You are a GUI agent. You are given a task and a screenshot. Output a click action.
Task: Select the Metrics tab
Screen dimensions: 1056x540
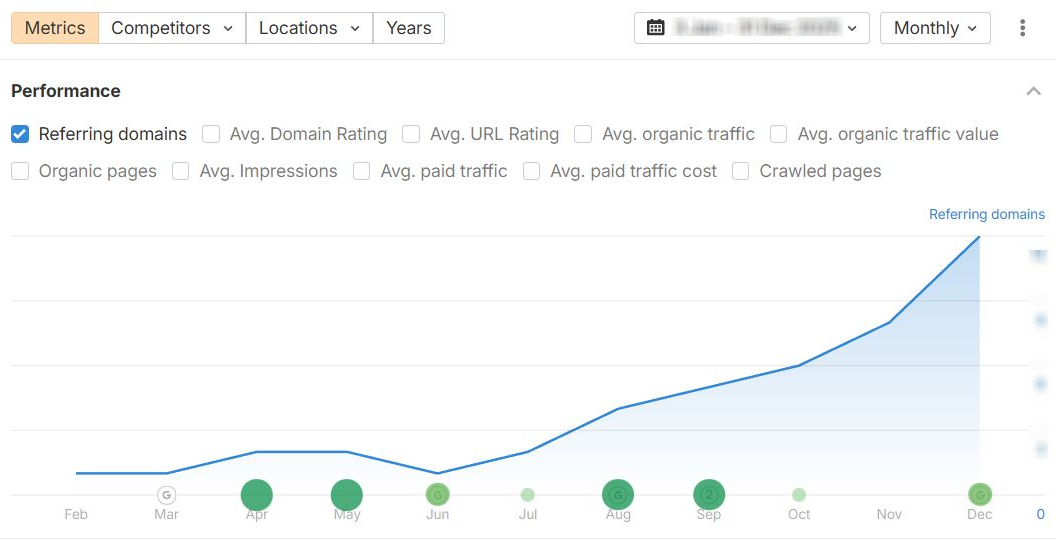tap(55, 28)
